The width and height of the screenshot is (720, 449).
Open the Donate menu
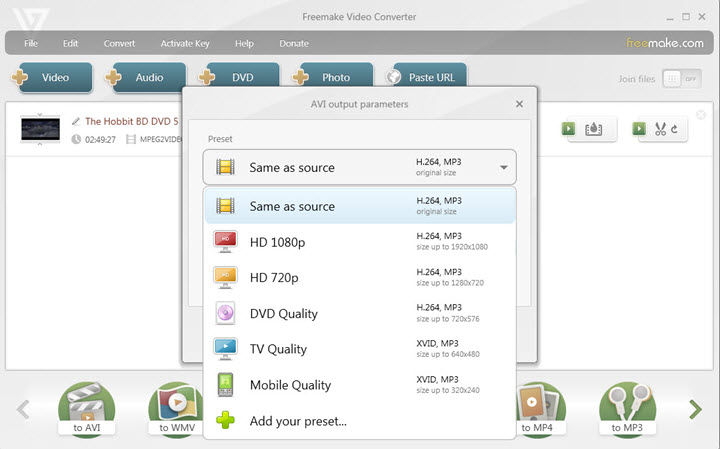tap(294, 43)
